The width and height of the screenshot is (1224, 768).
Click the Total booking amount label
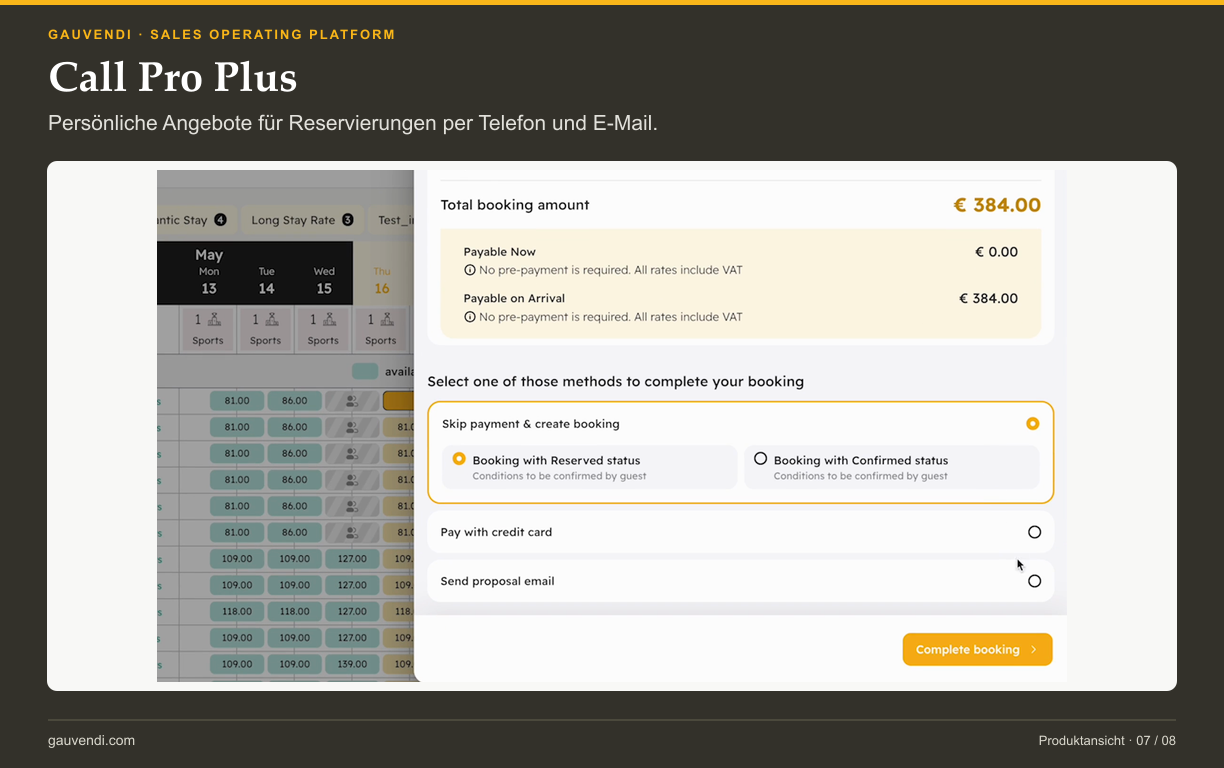tap(515, 205)
